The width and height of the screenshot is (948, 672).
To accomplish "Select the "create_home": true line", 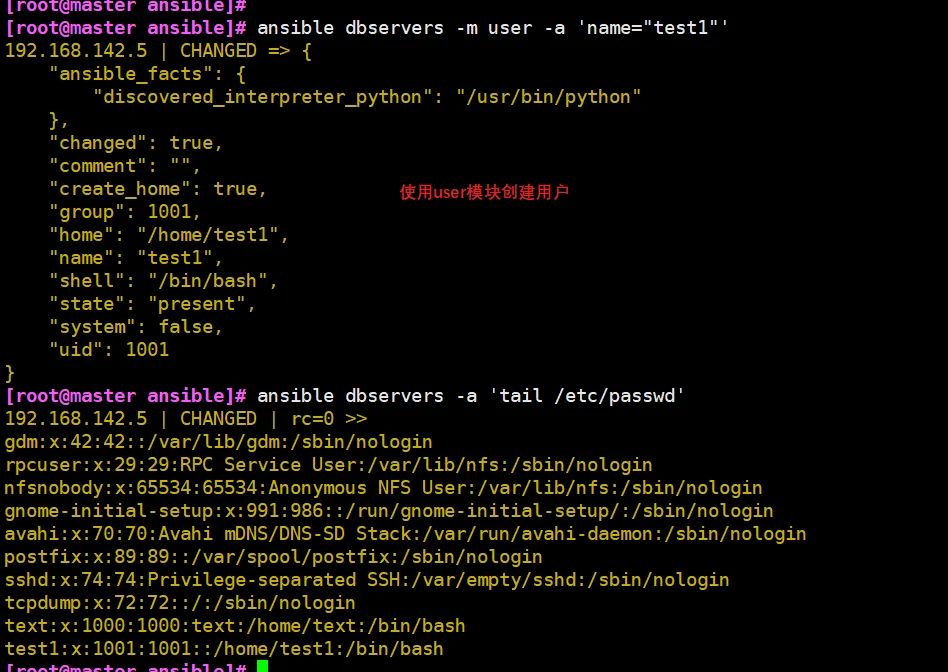I will pyautogui.click(x=158, y=189).
